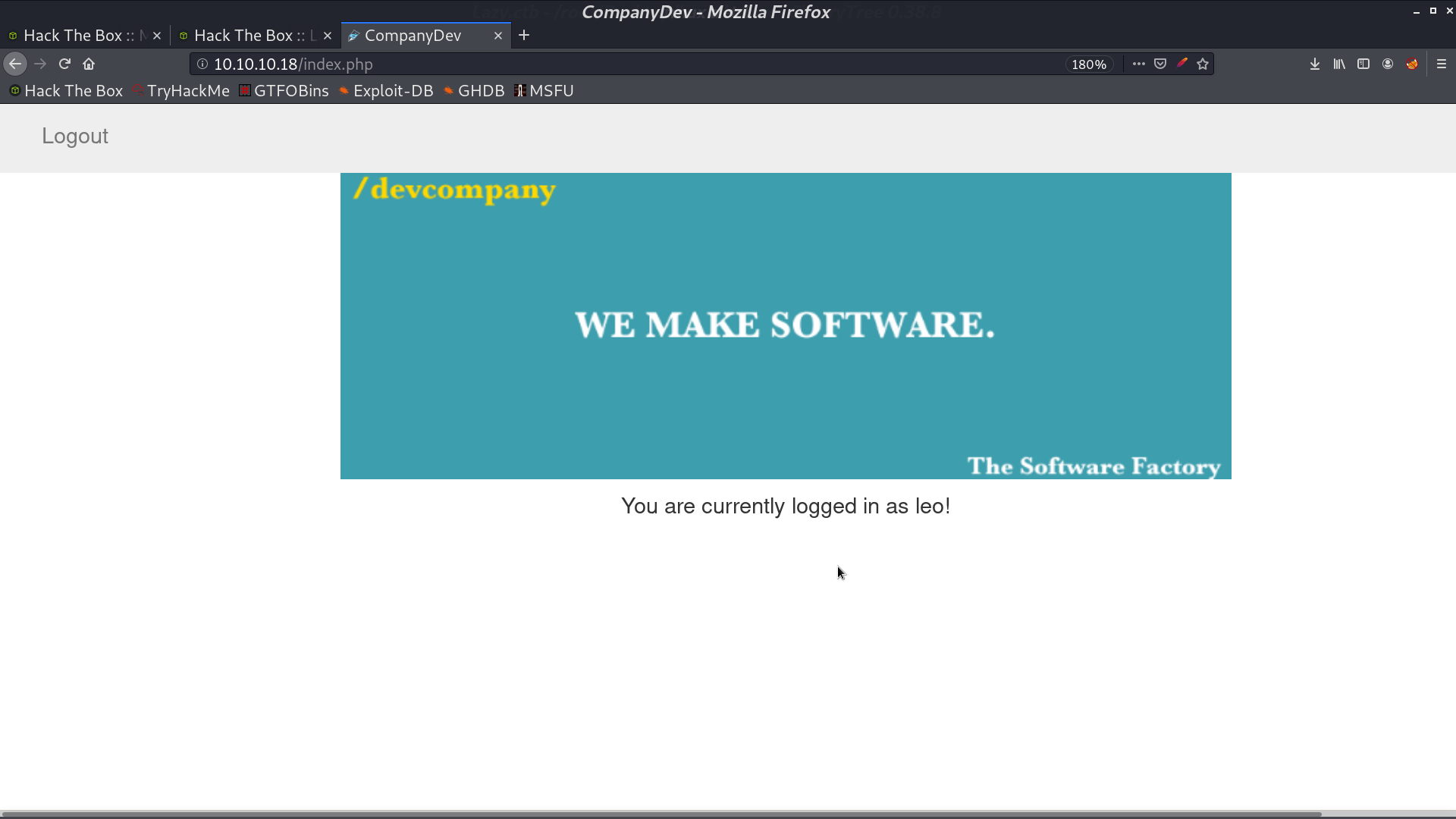This screenshot has height=819, width=1456.
Task: Open a new tab with the plus button
Action: pyautogui.click(x=524, y=36)
